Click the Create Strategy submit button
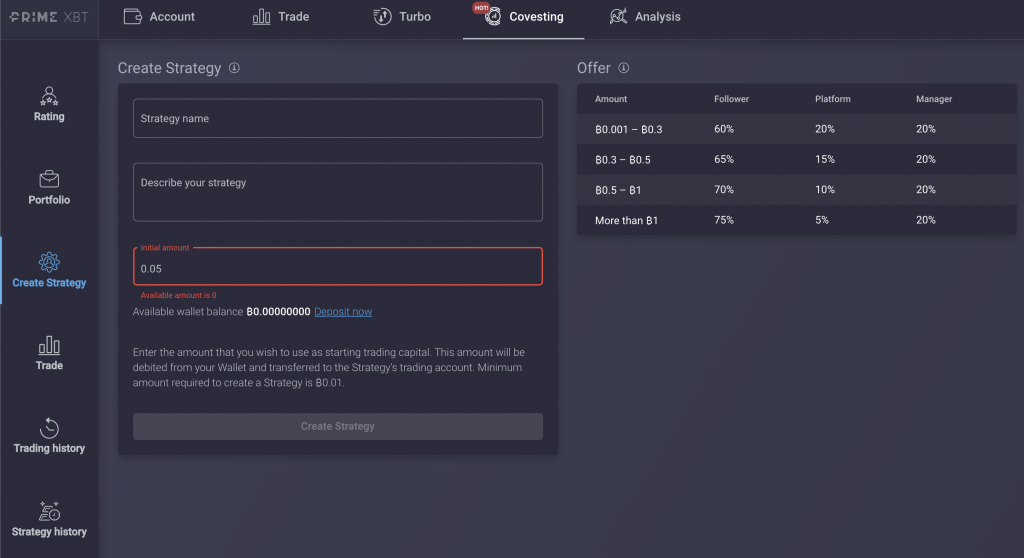The image size is (1024, 558). 338,426
